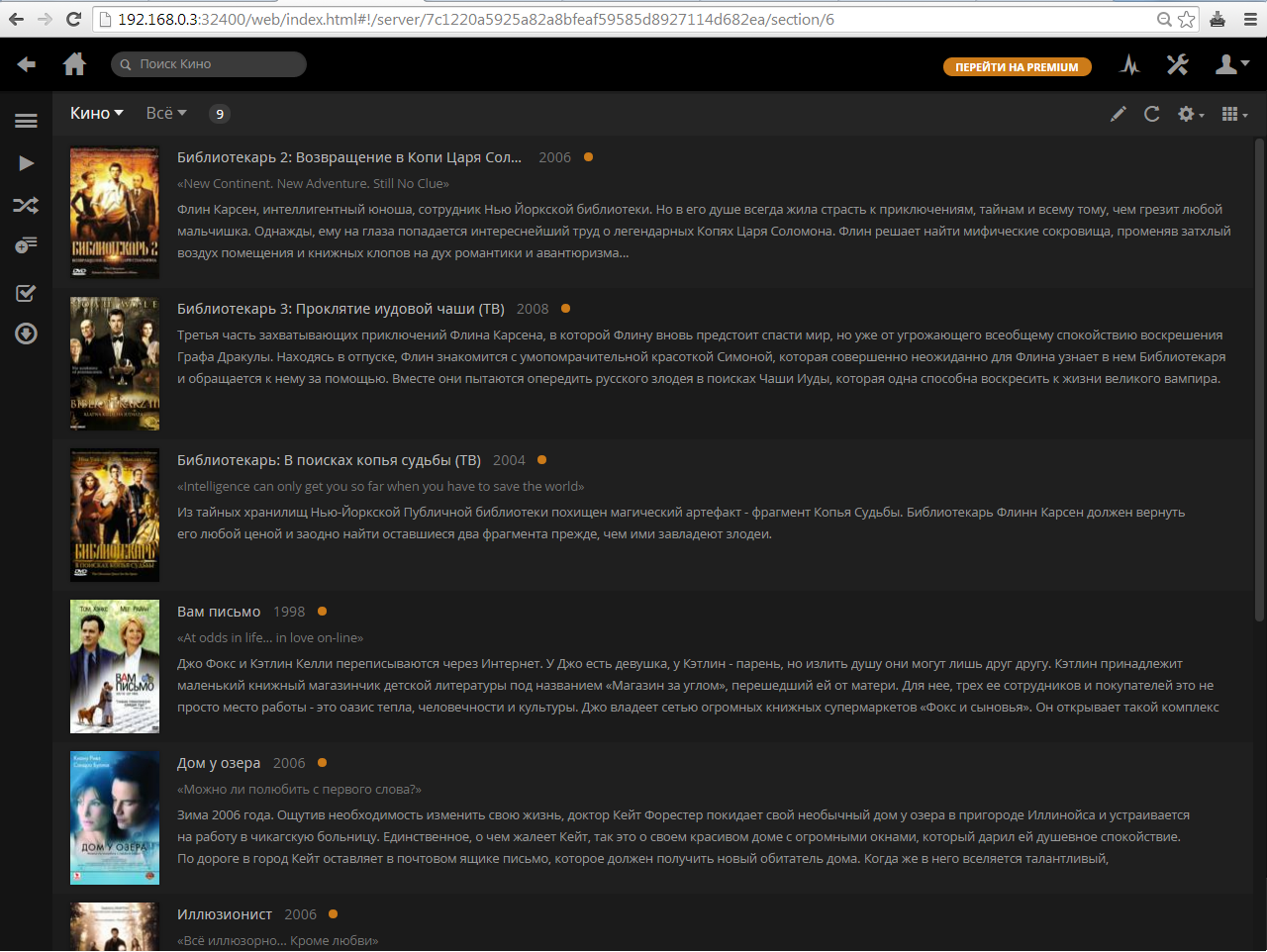Image resolution: width=1267 pixels, height=952 pixels.
Task: Open Библиотекарь: В поисках копья судьбы title
Action: (329, 460)
